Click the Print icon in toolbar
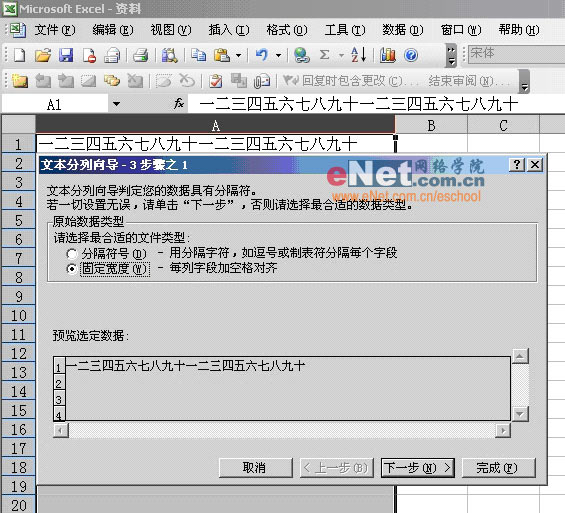 click(x=140, y=55)
